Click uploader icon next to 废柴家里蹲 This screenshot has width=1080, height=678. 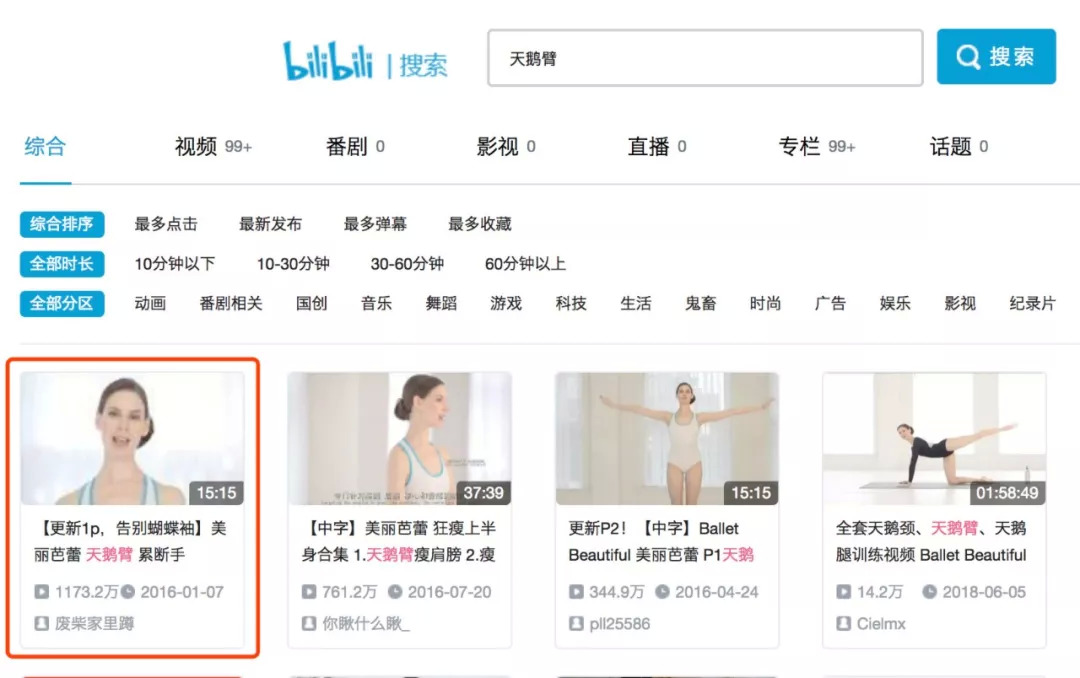point(41,624)
